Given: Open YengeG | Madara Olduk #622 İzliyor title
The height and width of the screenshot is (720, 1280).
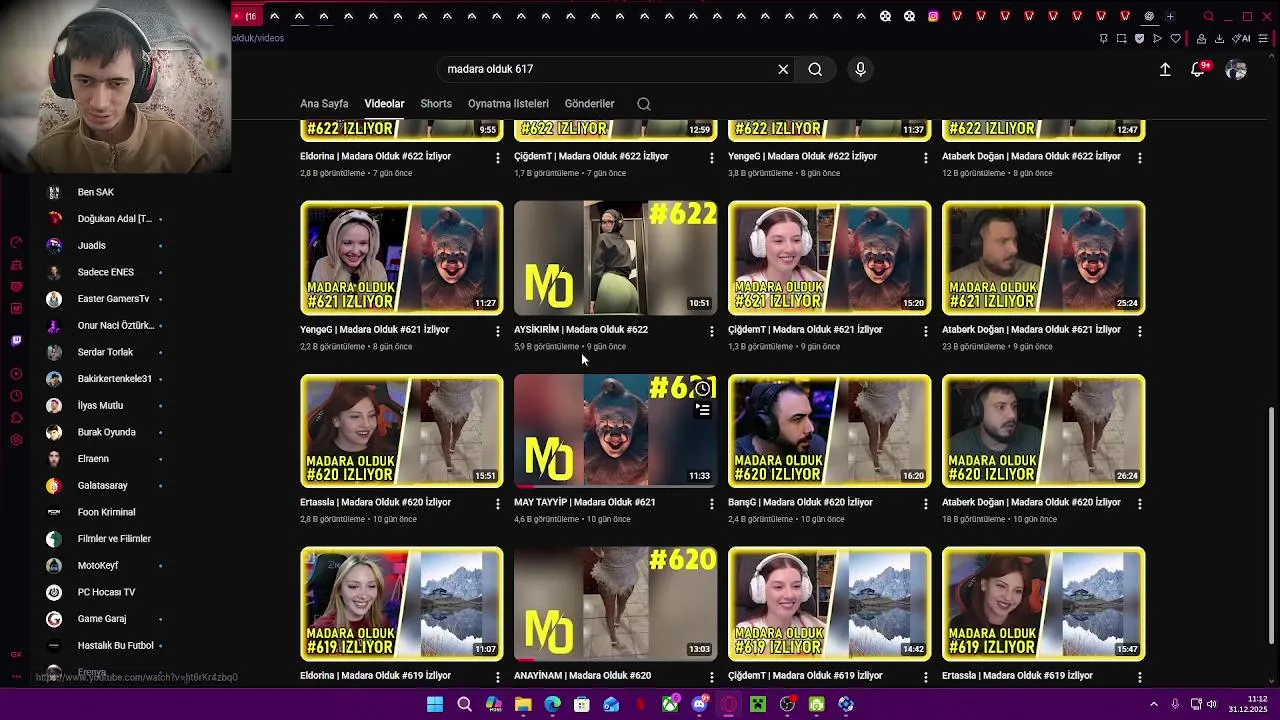Looking at the screenshot, I should pyautogui.click(x=802, y=156).
